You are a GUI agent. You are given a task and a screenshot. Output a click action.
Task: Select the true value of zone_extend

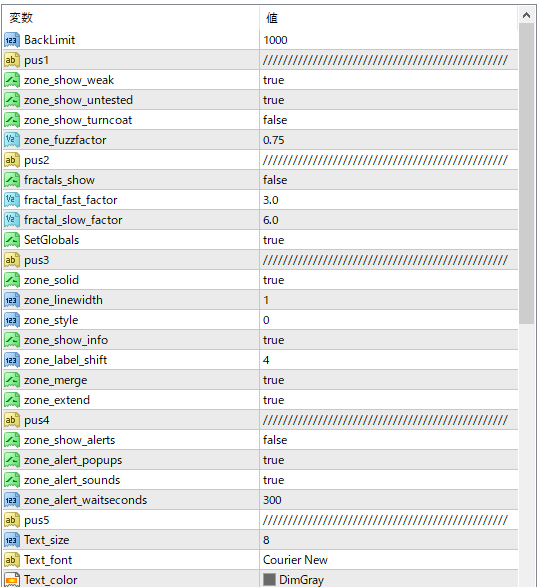click(273, 400)
